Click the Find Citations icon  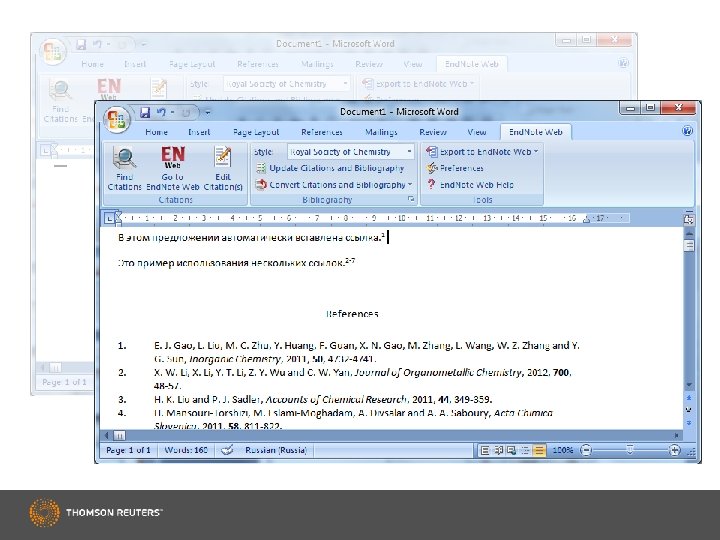click(x=124, y=168)
